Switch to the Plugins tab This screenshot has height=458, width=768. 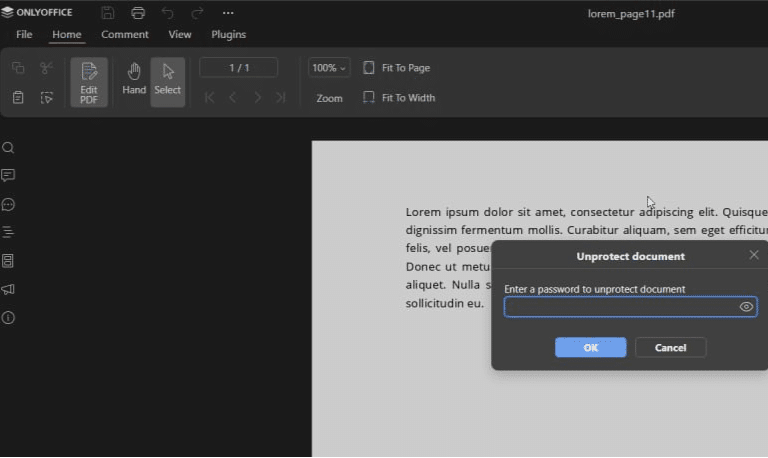tap(228, 34)
